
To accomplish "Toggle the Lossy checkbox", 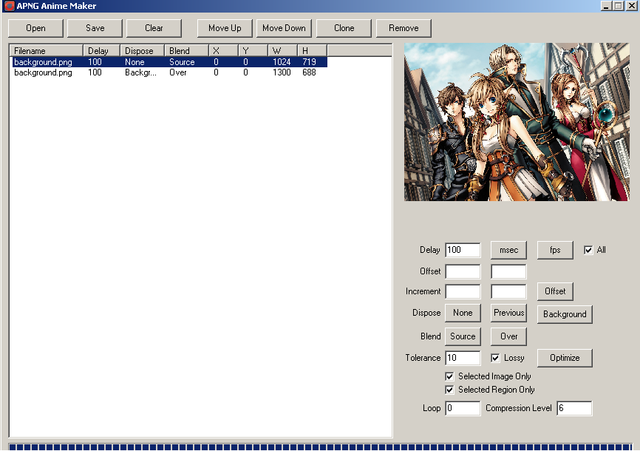I will tap(495, 358).
